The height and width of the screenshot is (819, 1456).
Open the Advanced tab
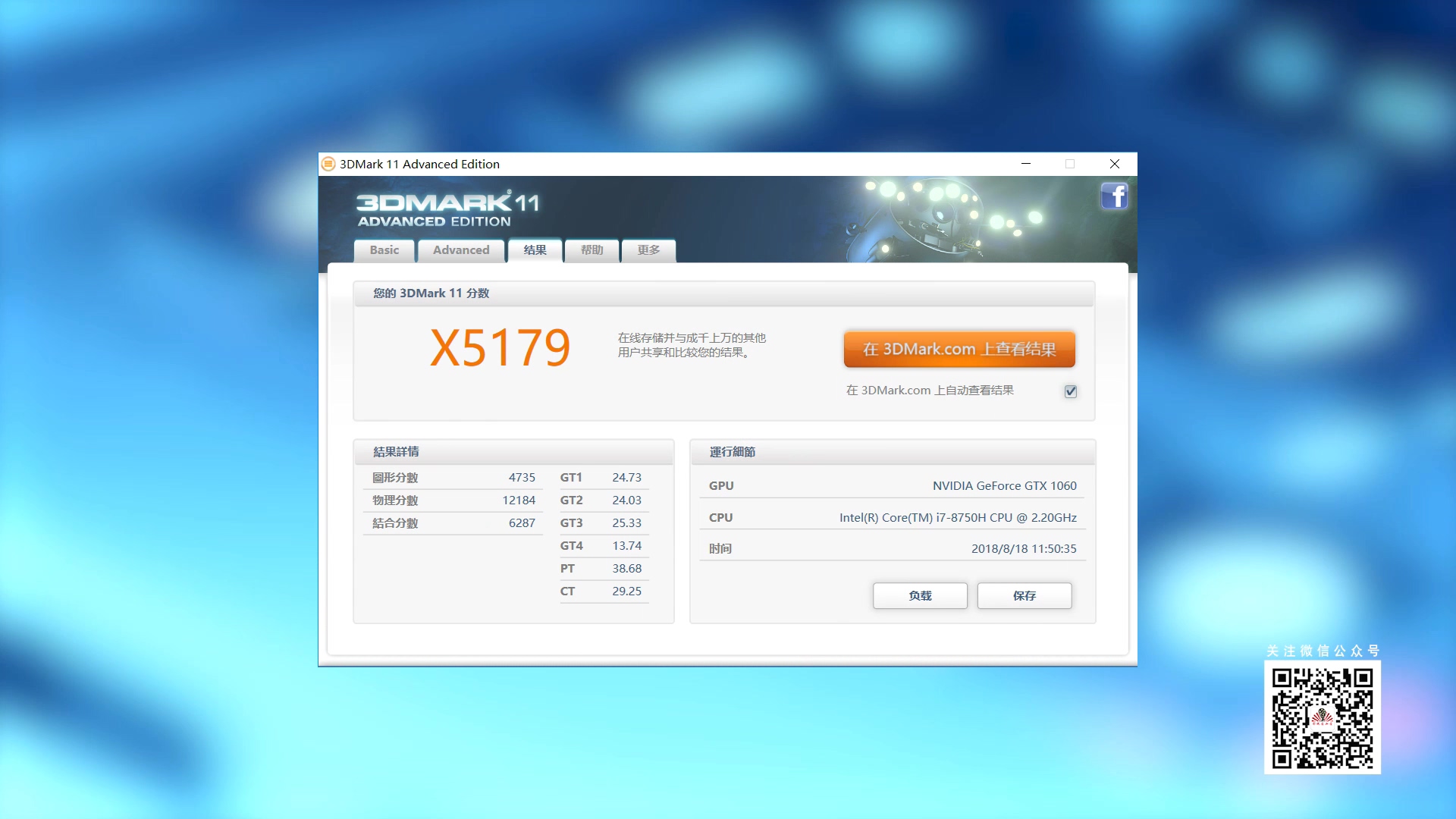[x=460, y=250]
